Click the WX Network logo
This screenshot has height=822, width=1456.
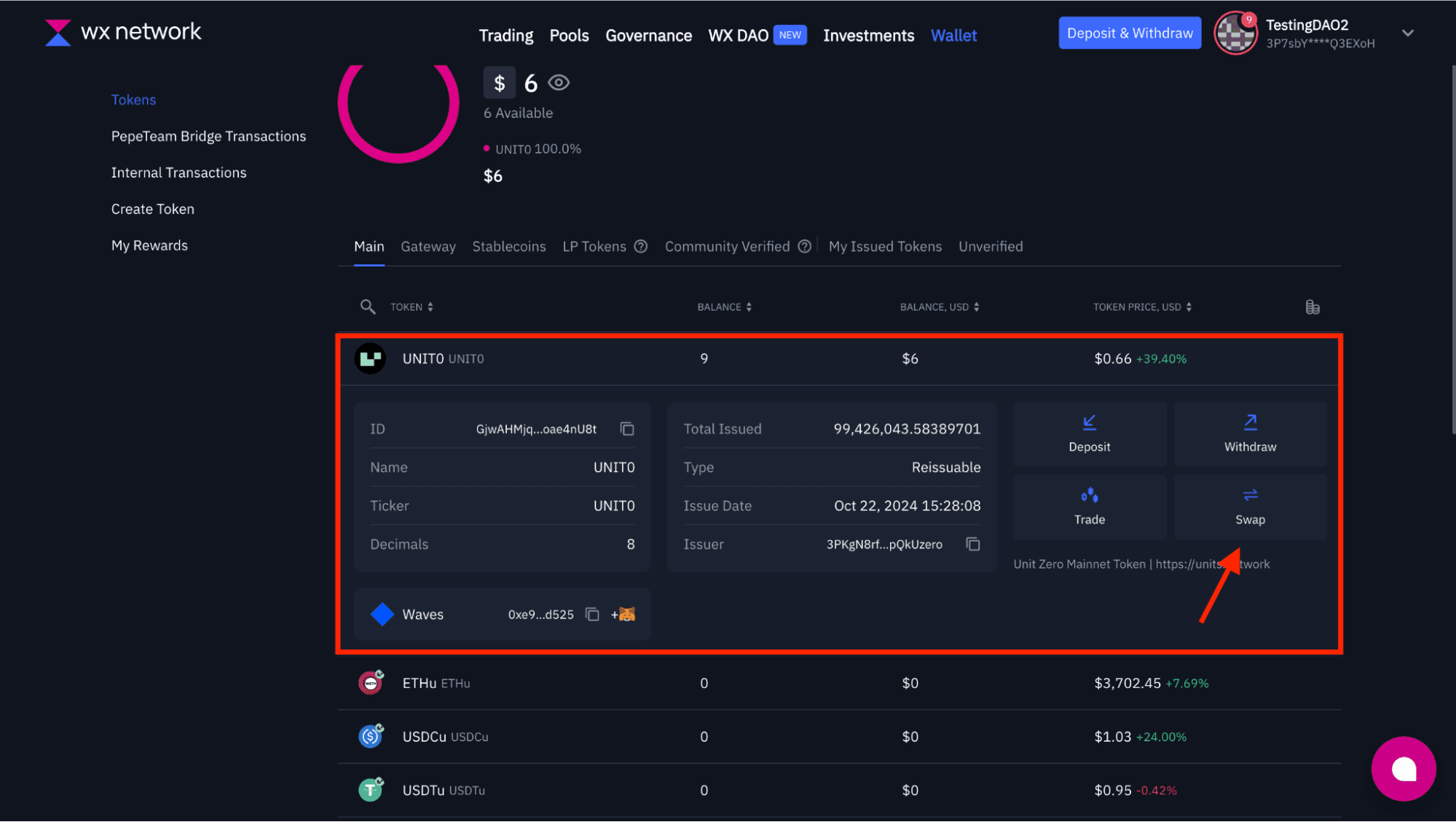coord(122,32)
